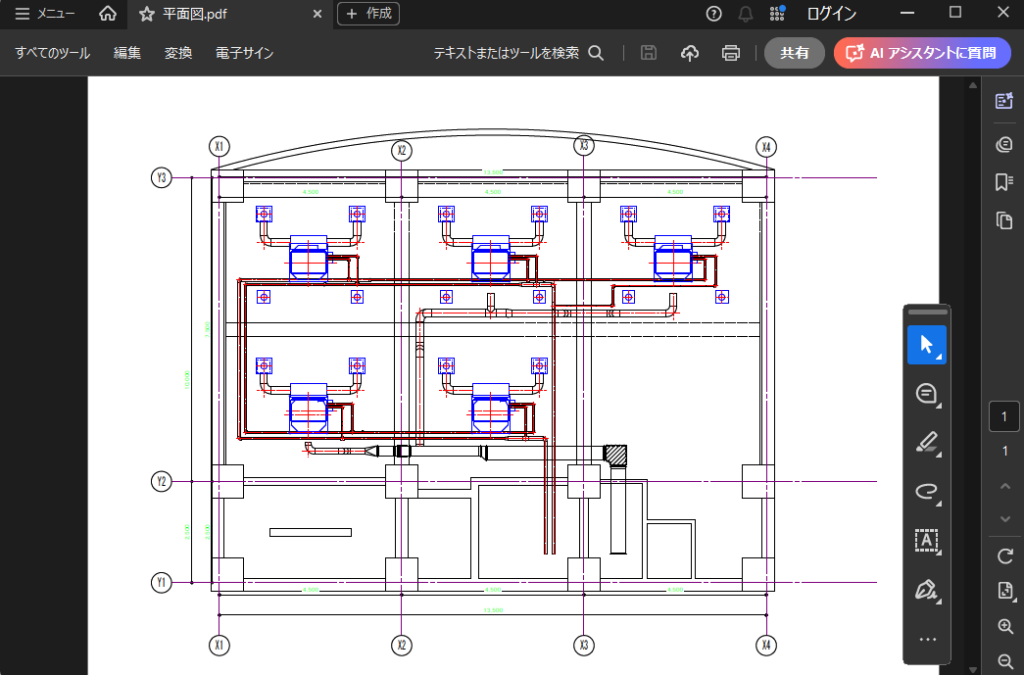Zoom in using the magnifier plus icon
This screenshot has height=675, width=1024.
[1005, 626]
